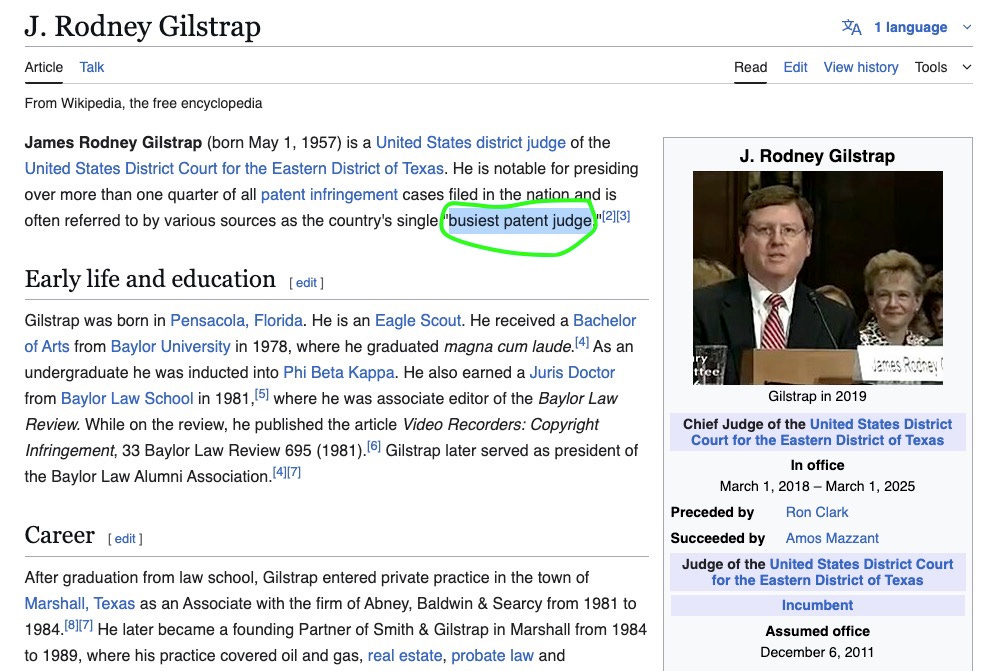
Task: Open the Tools menu
Action: point(931,67)
